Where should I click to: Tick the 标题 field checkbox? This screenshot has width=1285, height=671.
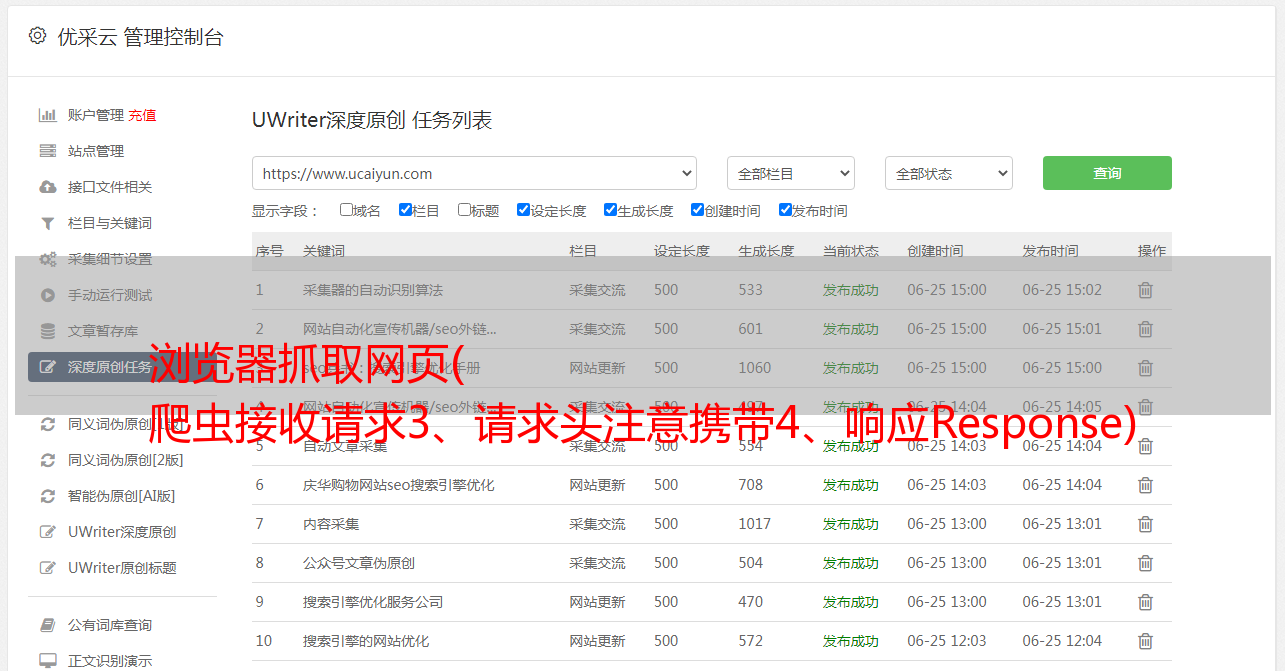(464, 210)
